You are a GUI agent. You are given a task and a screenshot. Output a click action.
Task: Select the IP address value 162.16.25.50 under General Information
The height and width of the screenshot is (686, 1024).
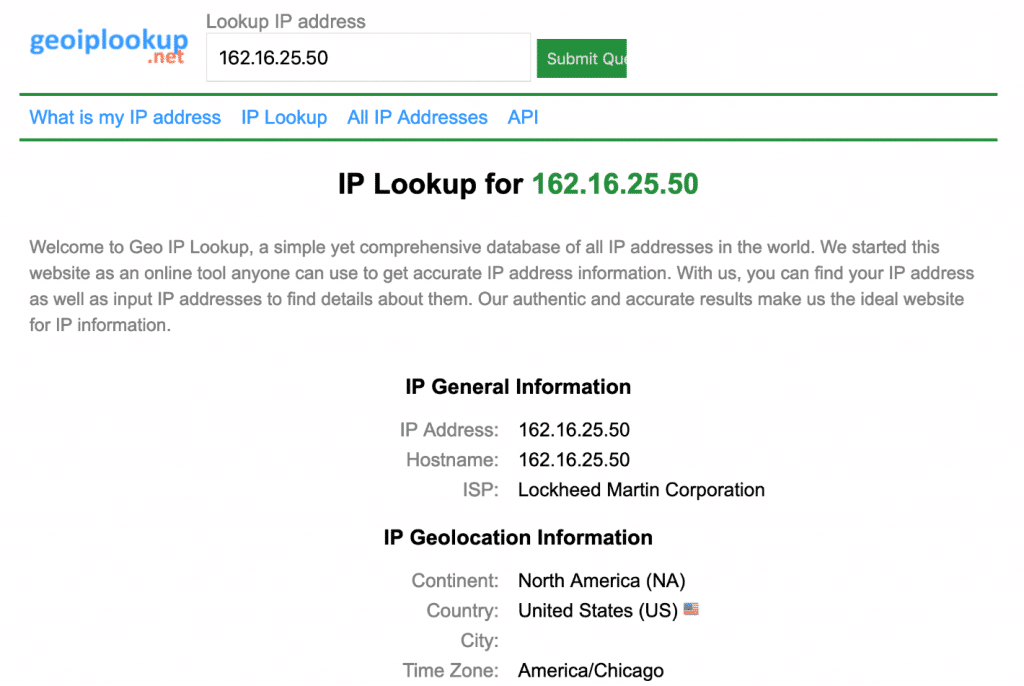coord(574,430)
